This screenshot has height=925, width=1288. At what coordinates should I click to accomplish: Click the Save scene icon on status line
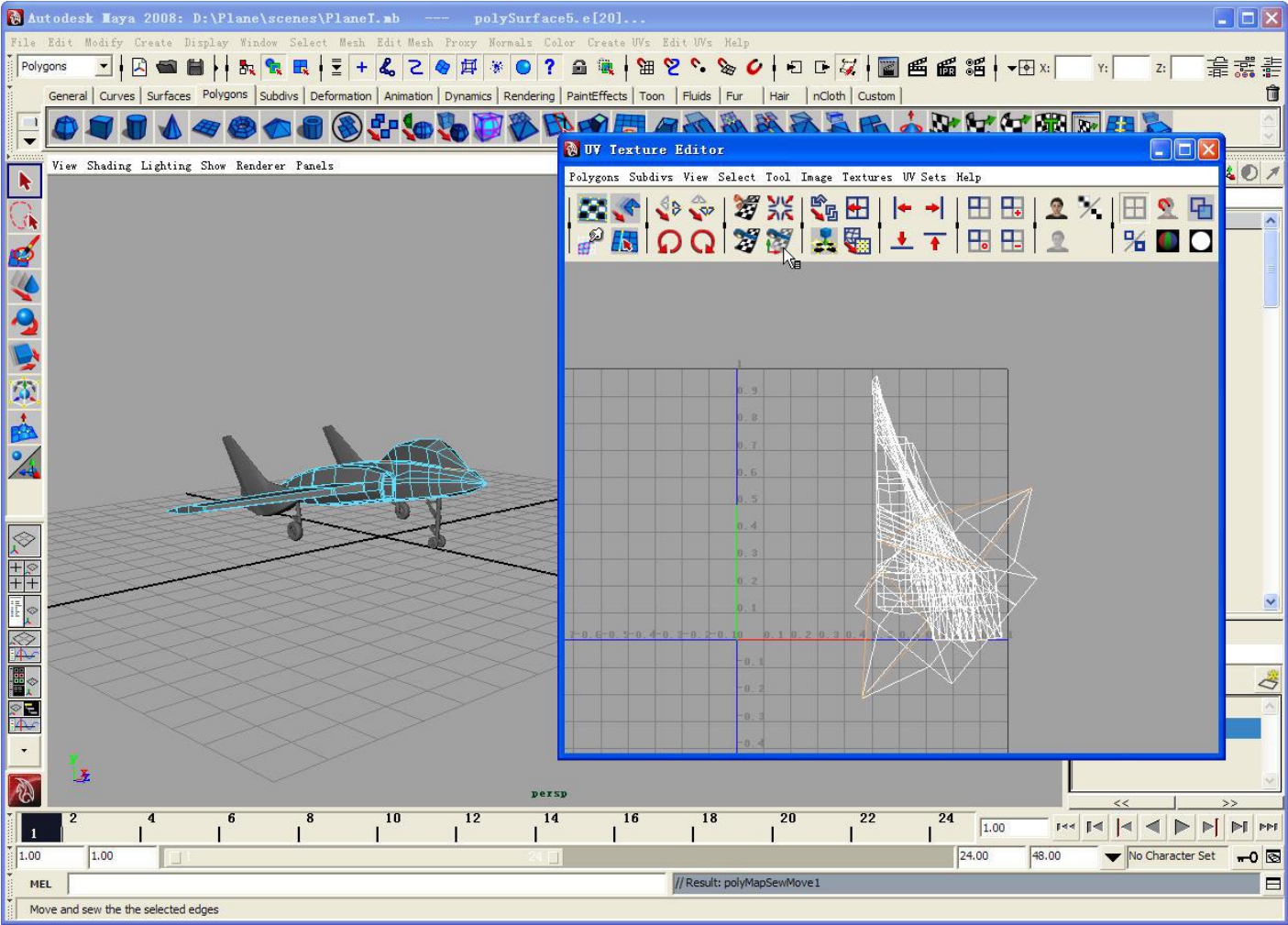(194, 67)
